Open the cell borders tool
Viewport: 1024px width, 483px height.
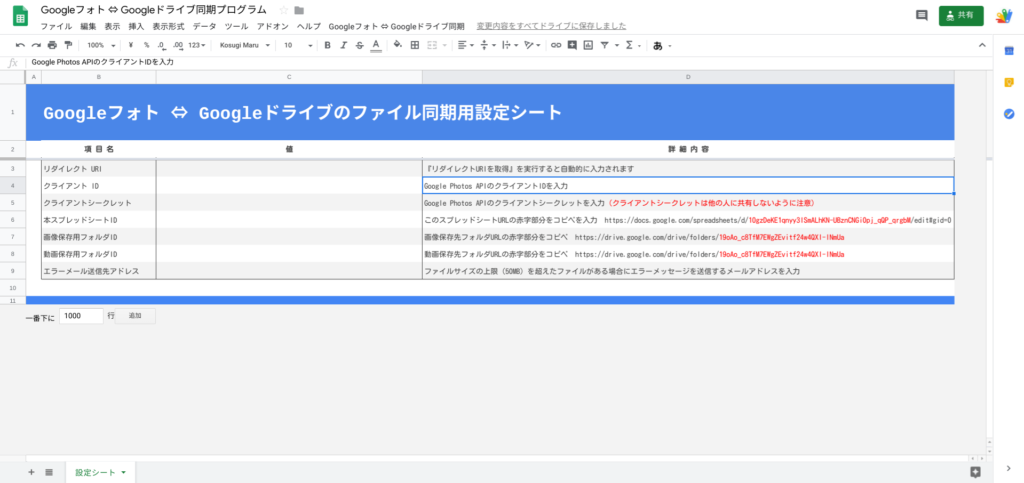pos(415,45)
